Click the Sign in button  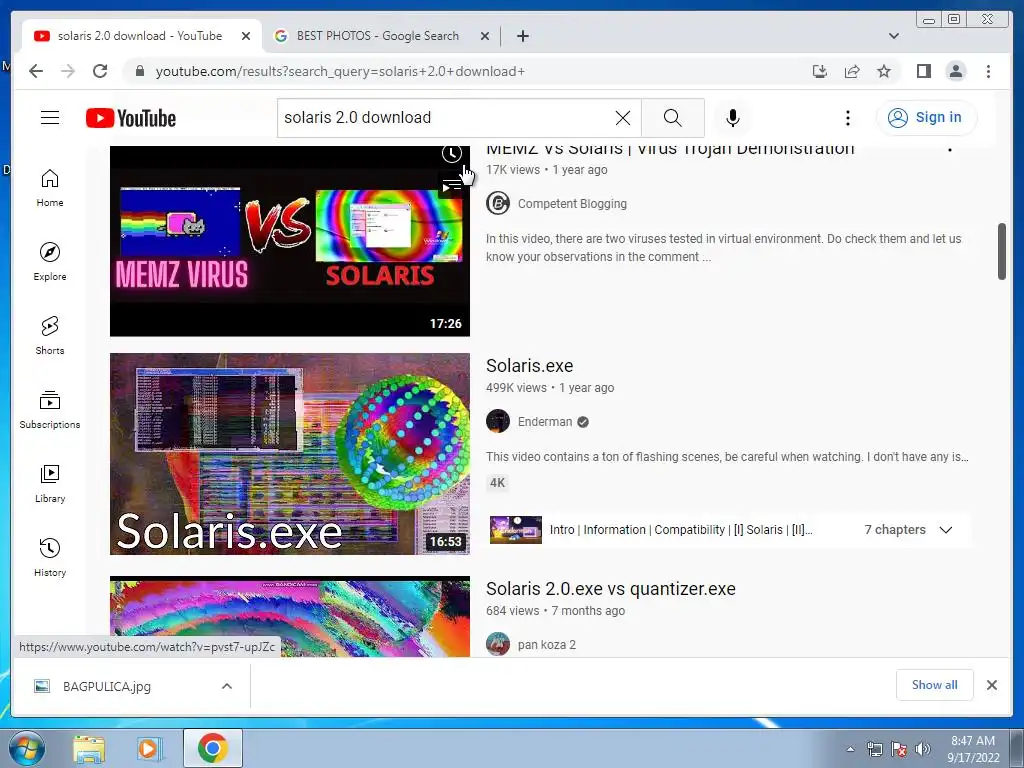pos(926,118)
